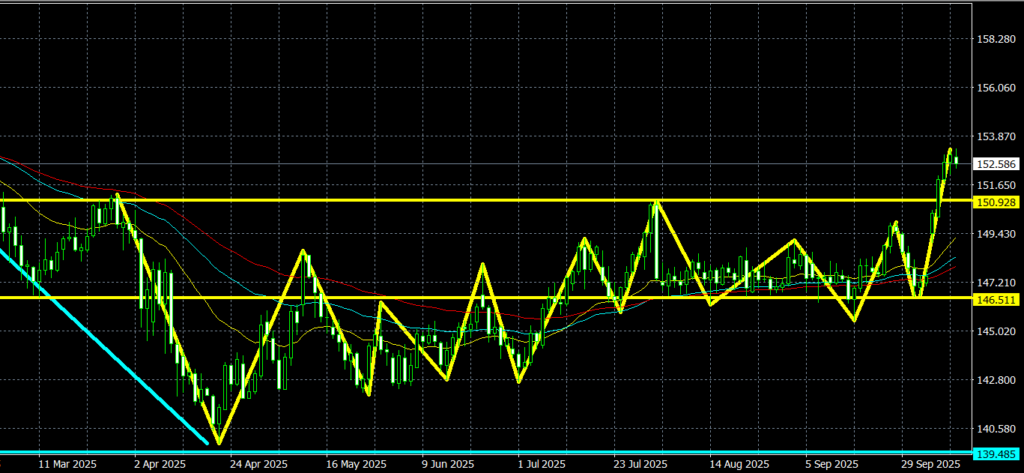The width and height of the screenshot is (1024, 473).
Task: Select the 23 Jul 2025 date label
Action: click(640, 465)
